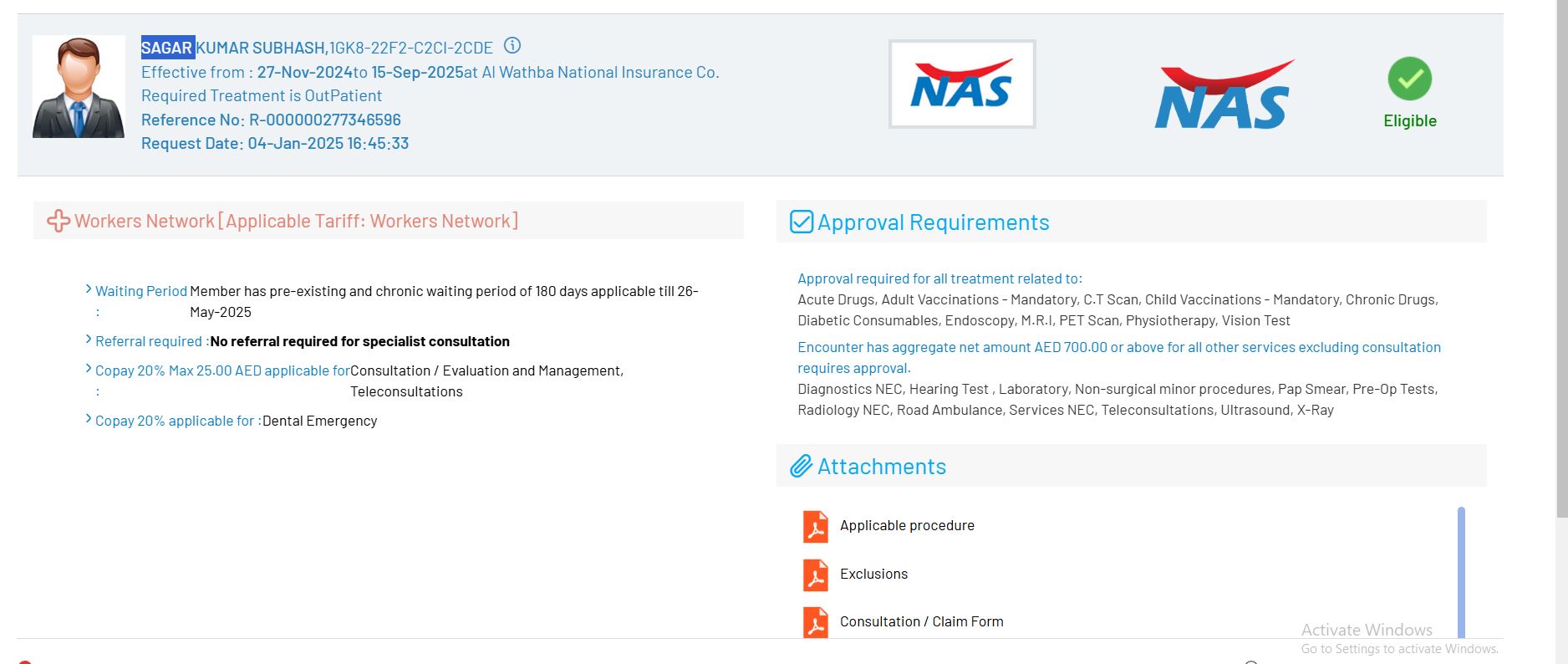
Task: Open the Consultation / Claim Form PDF icon
Action: coord(816,622)
